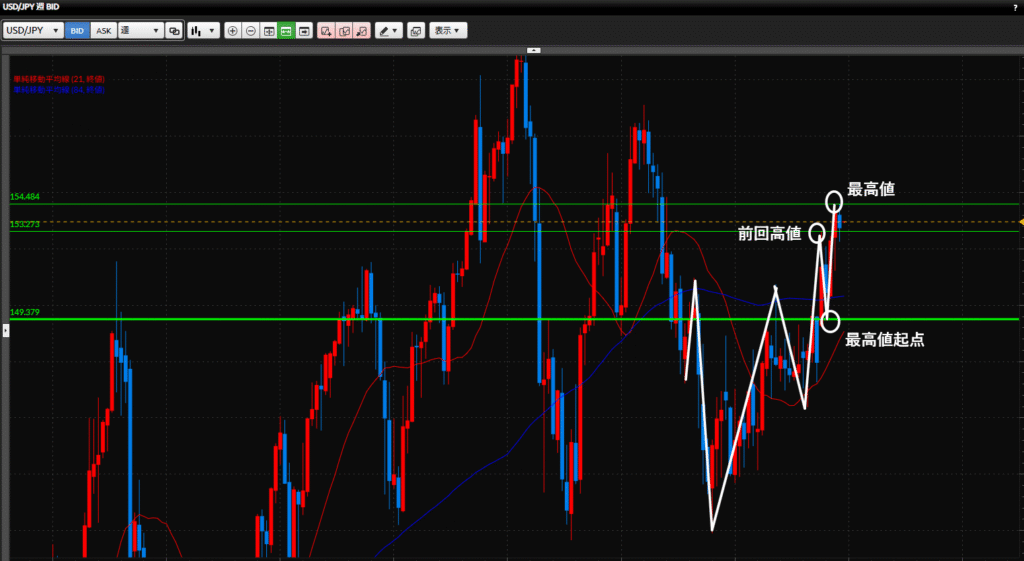Open the timeframe (週) dropdown
Viewport: 1024px width, 561px height.
(x=140, y=31)
